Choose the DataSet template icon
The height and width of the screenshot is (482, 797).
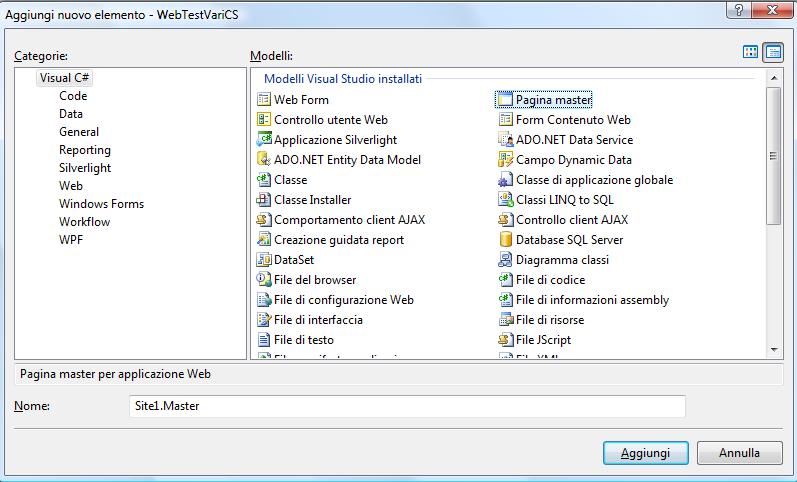point(264,259)
